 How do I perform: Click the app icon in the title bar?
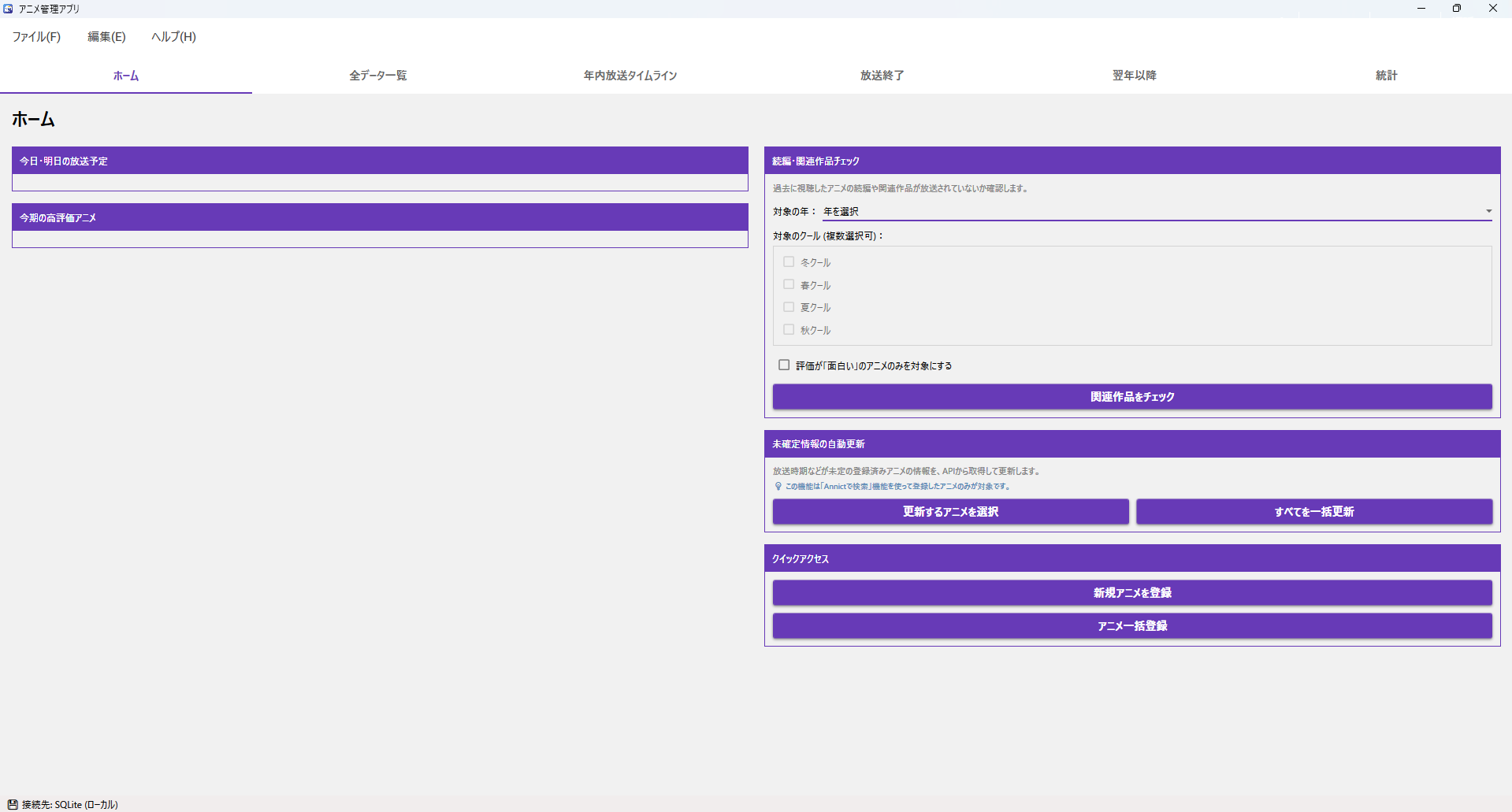(8, 9)
